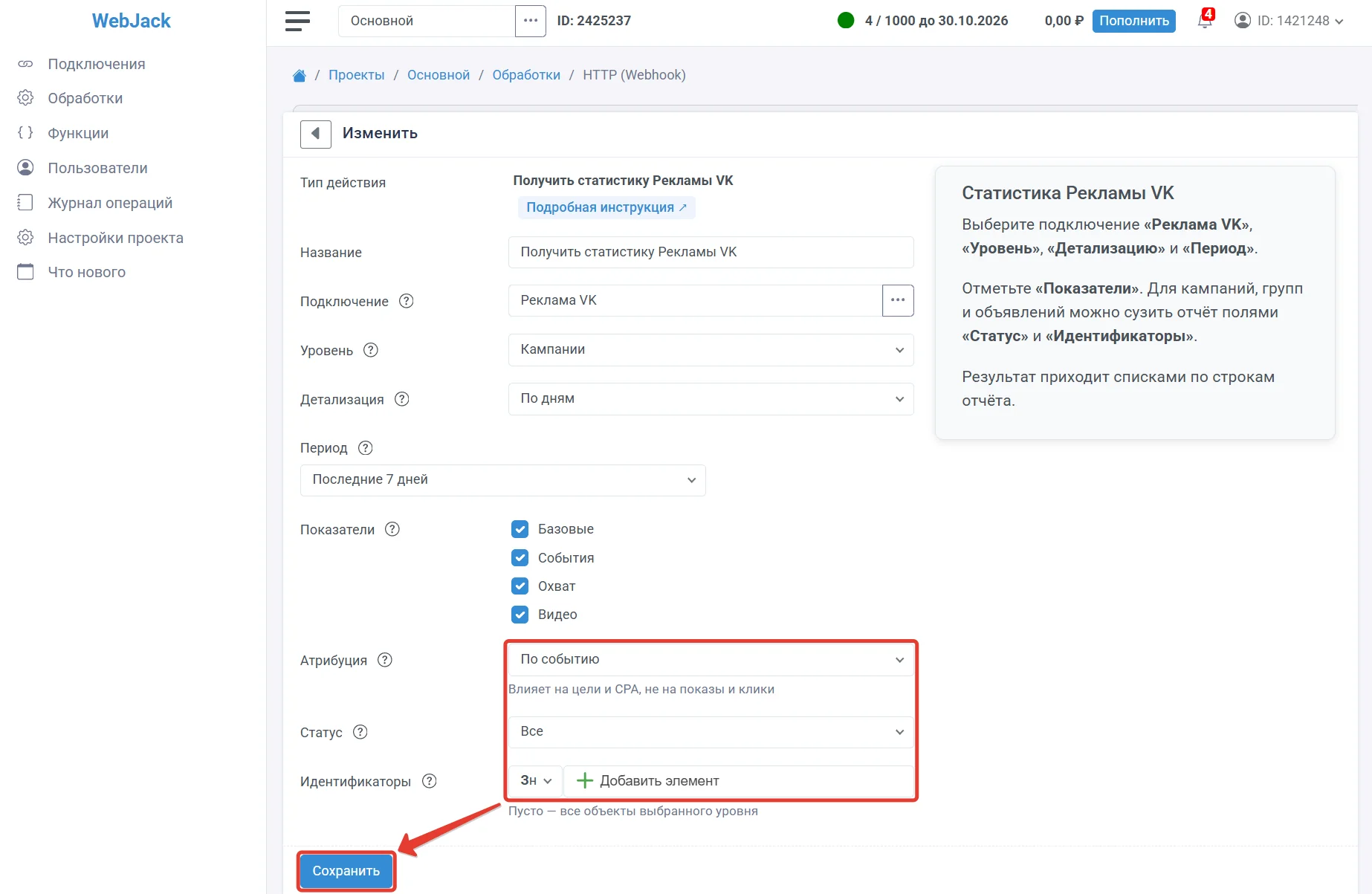Image resolution: width=1372 pixels, height=894 pixels.
Task: Click the WebJack logo
Action: (x=132, y=21)
